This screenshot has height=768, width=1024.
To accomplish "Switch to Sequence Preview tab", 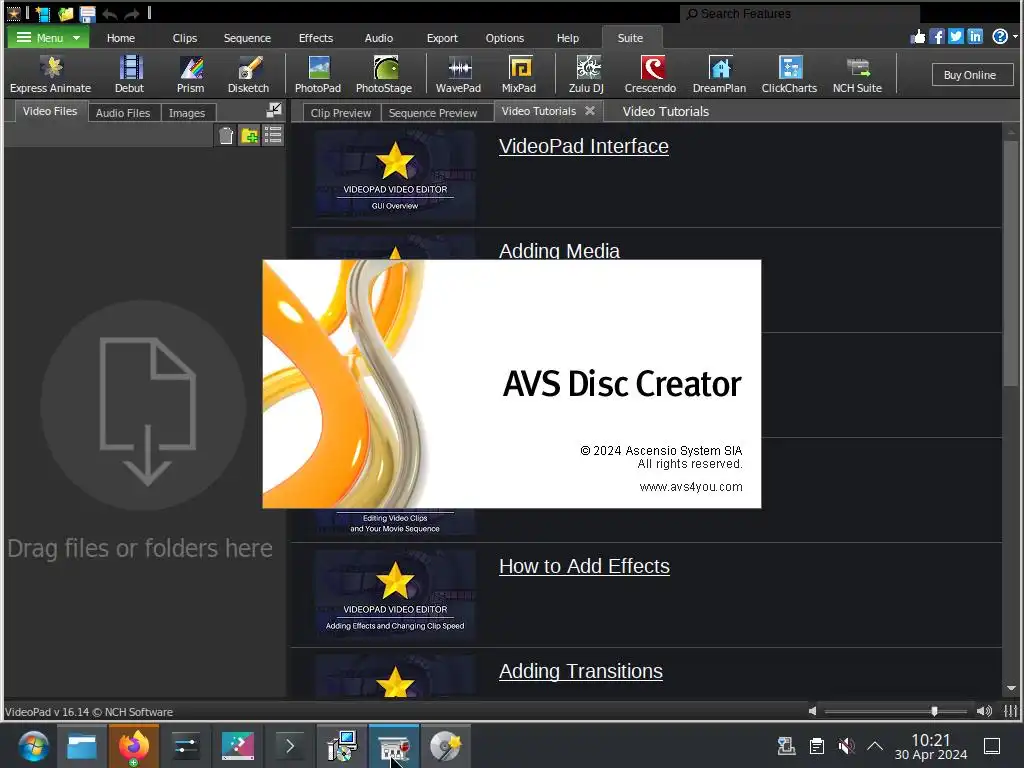I will [433, 113].
